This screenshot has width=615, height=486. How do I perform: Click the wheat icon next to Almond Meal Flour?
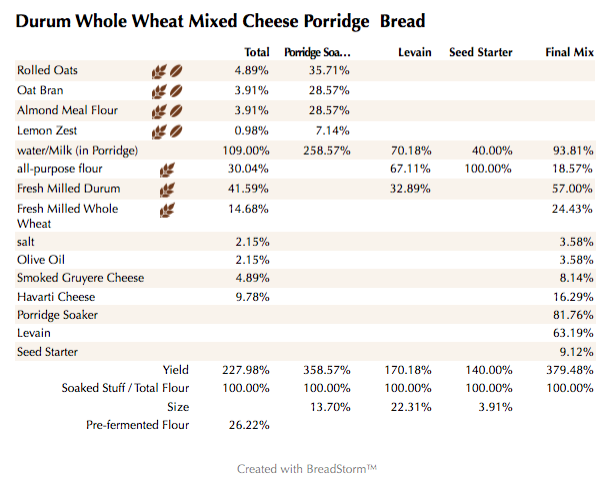point(158,111)
